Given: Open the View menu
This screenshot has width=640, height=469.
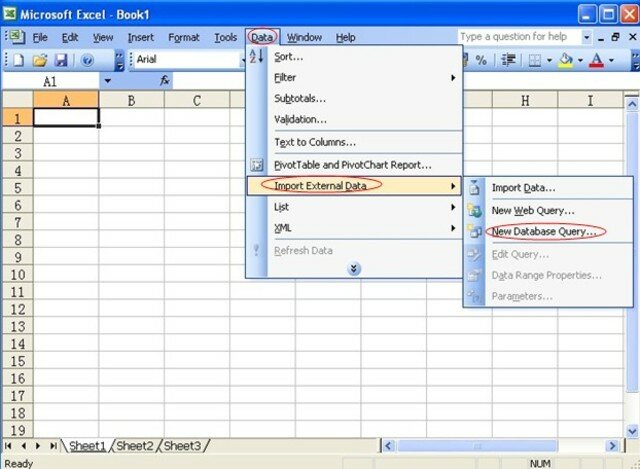Looking at the screenshot, I should [x=102, y=38].
